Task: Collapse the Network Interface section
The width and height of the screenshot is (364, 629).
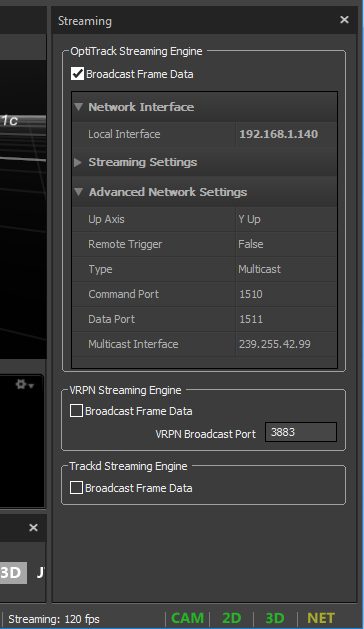Action: pos(79,107)
